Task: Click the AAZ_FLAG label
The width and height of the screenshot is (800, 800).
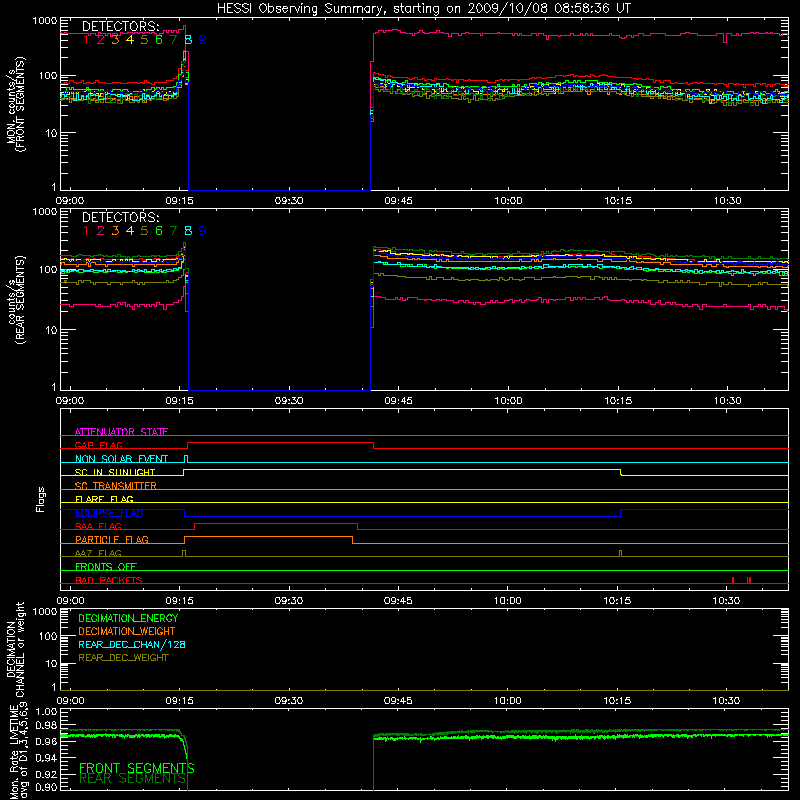Action: pos(98,553)
